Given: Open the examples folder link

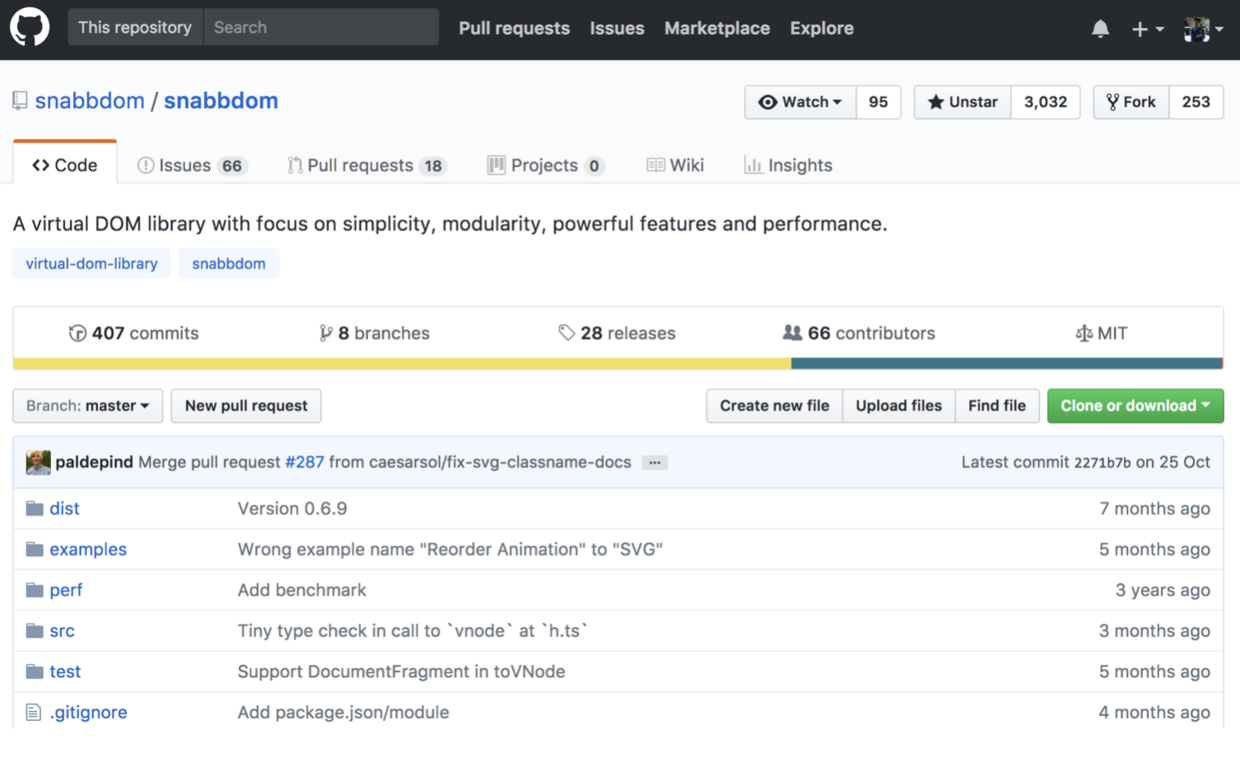Looking at the screenshot, I should tap(88, 549).
